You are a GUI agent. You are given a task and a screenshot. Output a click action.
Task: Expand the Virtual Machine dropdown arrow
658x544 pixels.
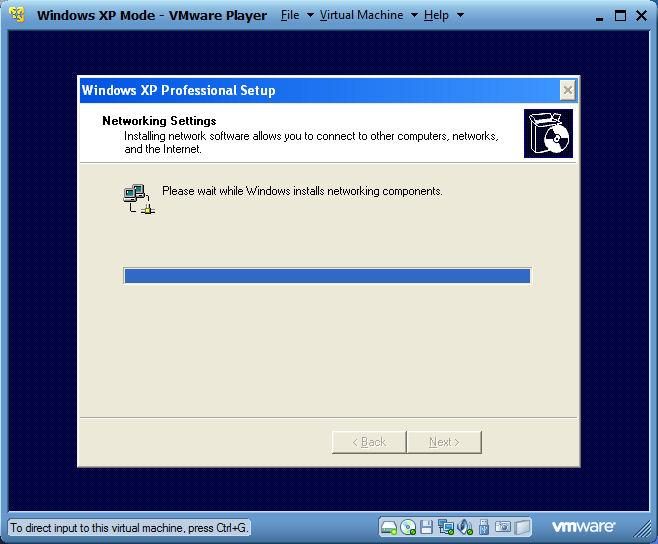[x=414, y=15]
